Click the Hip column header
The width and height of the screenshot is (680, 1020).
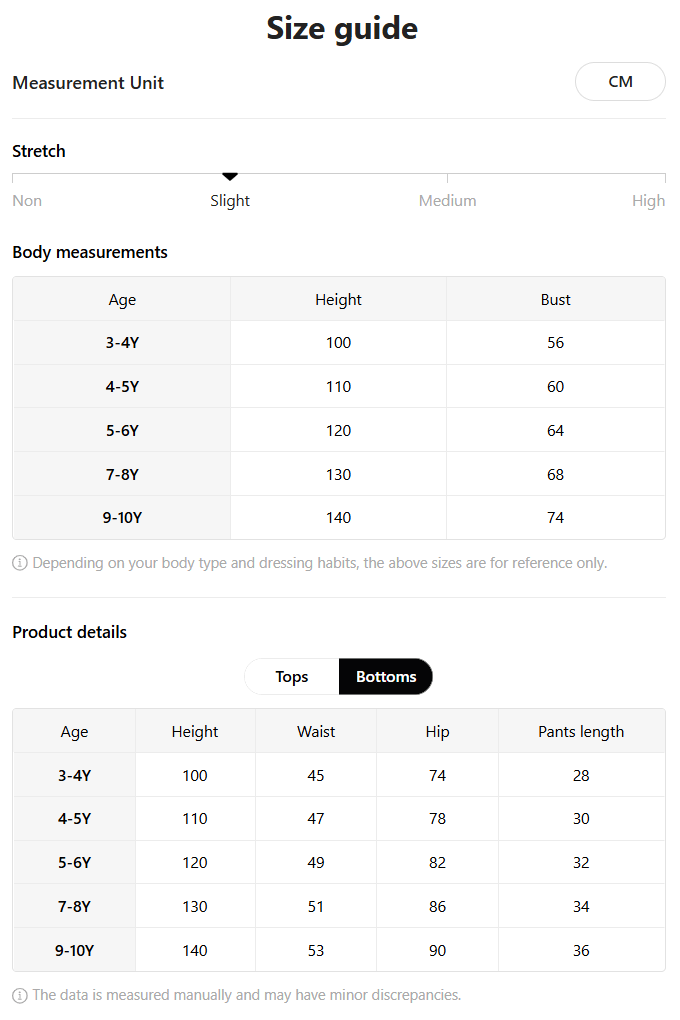(x=437, y=731)
